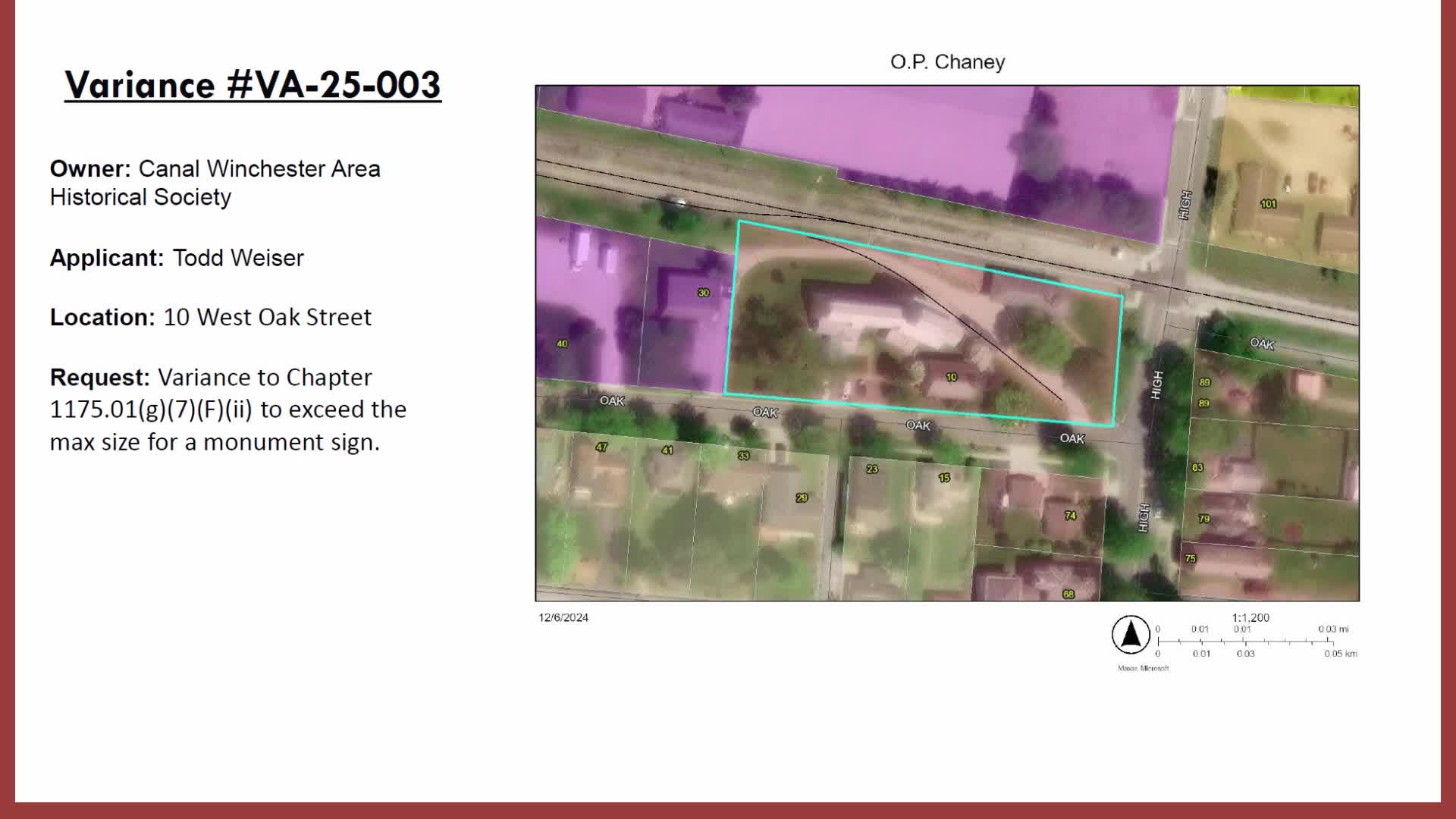Click the parcel 47 number marker

601,447
